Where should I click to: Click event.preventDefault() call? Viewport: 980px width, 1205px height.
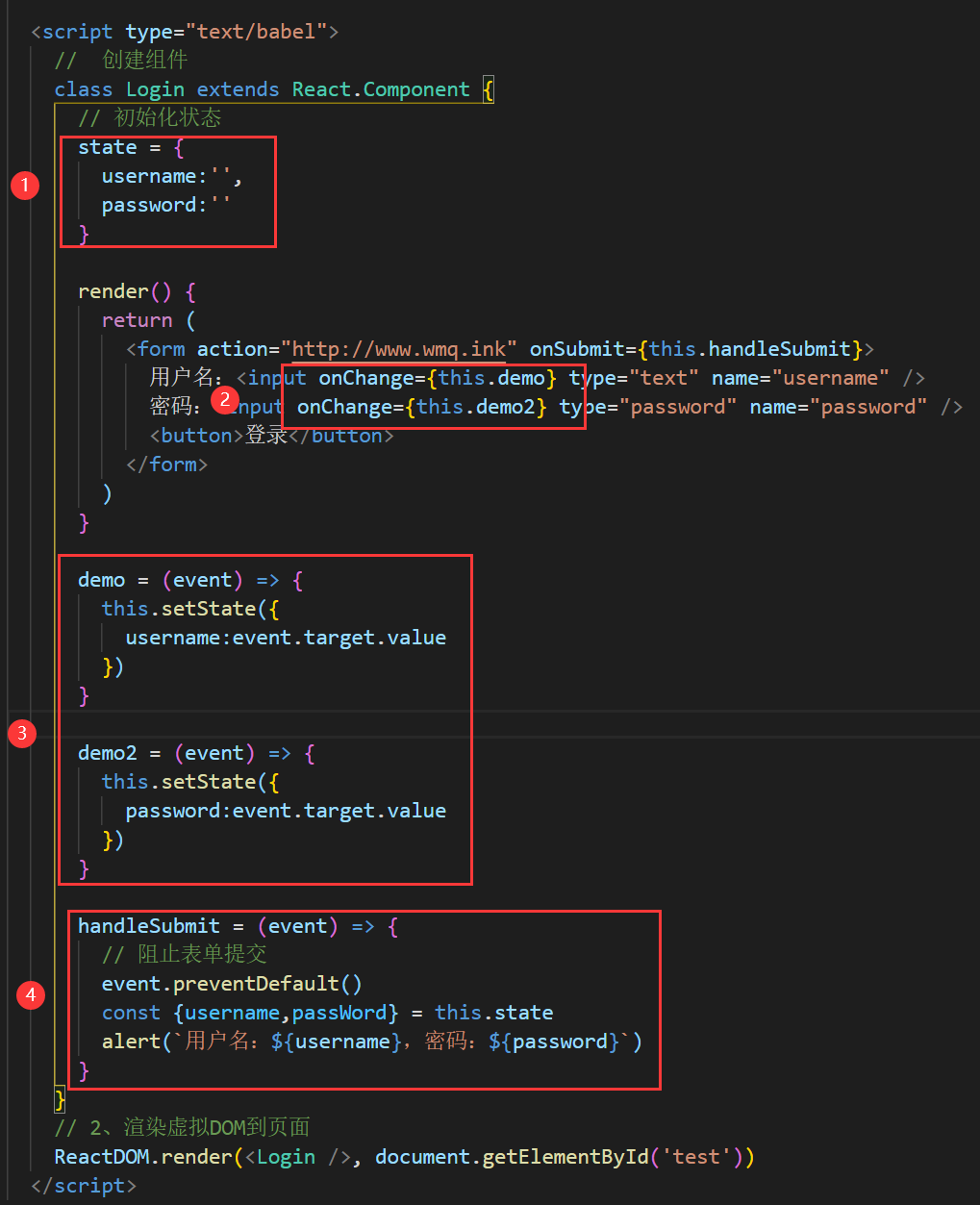pyautogui.click(x=232, y=984)
